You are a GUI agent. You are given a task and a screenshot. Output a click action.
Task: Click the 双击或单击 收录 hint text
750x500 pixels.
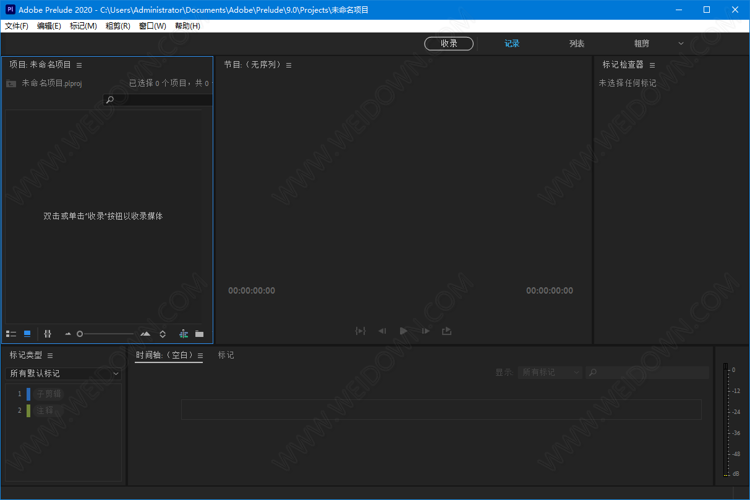[x=103, y=216]
